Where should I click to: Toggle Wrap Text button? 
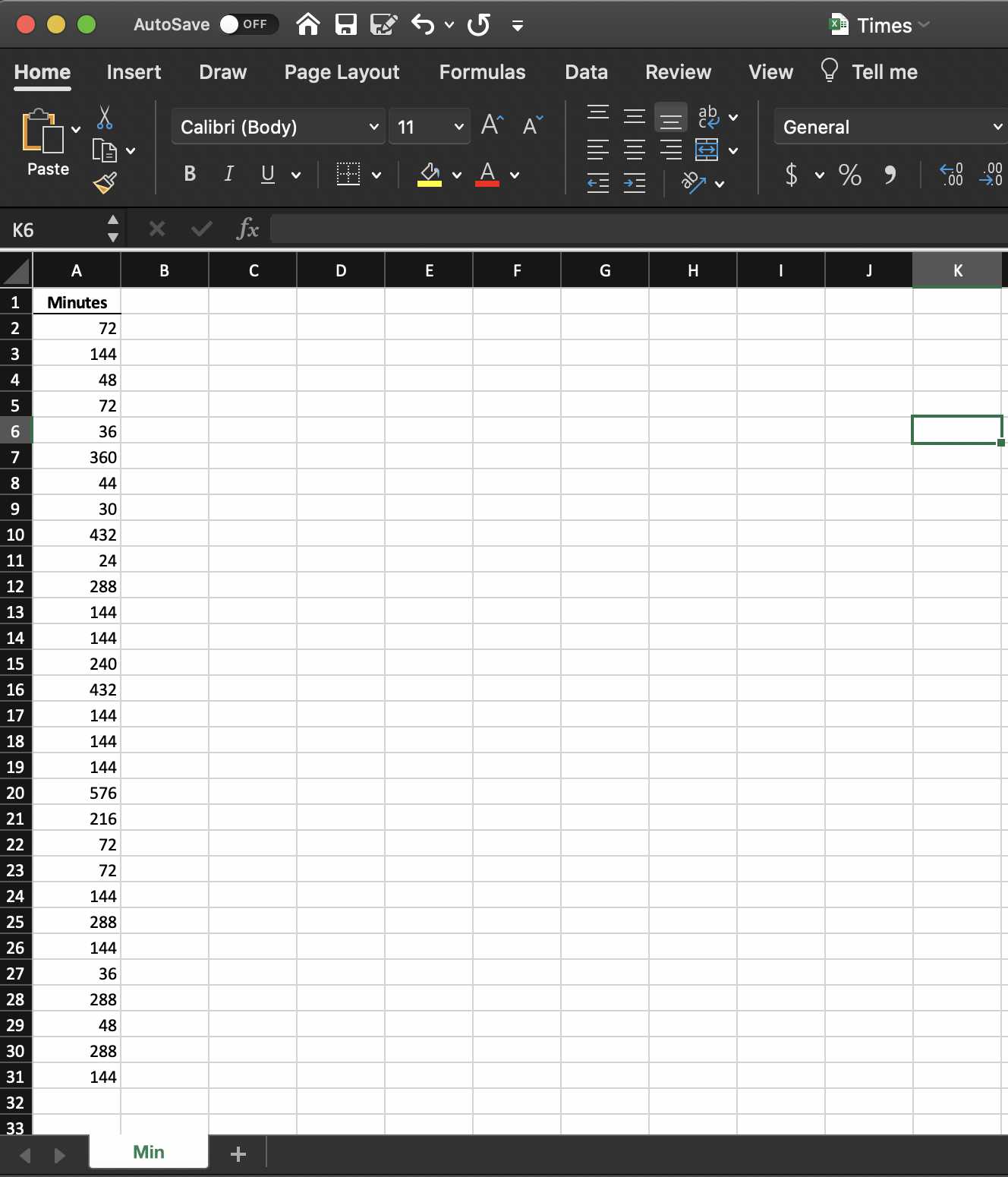[x=708, y=116]
